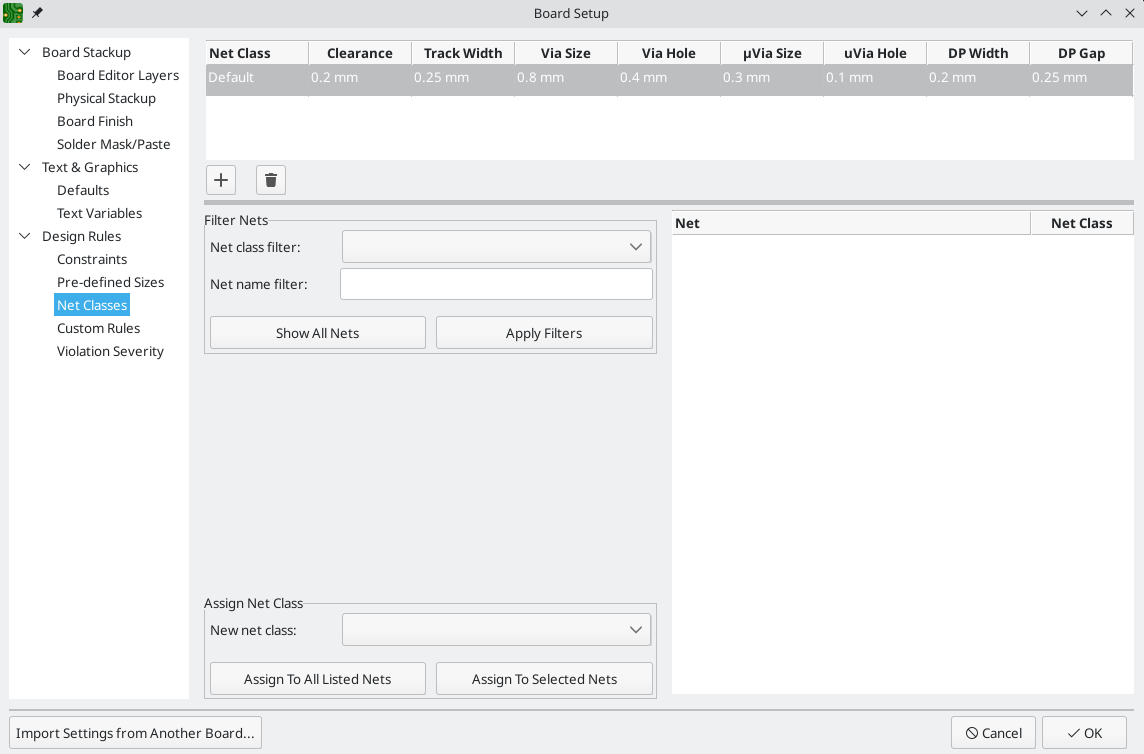Click into the Net name filter field
This screenshot has width=1144, height=754.
click(496, 284)
